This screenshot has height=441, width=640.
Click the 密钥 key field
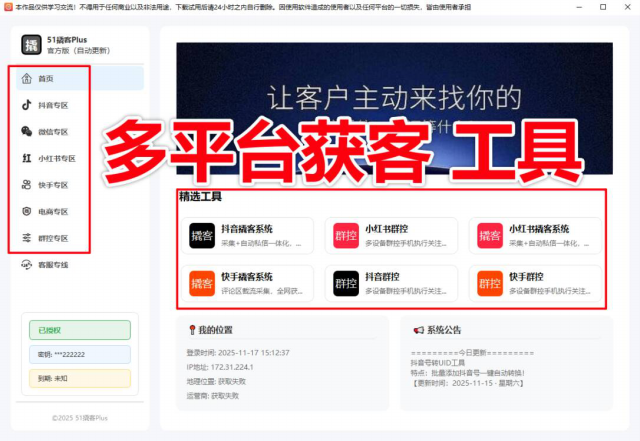point(80,354)
